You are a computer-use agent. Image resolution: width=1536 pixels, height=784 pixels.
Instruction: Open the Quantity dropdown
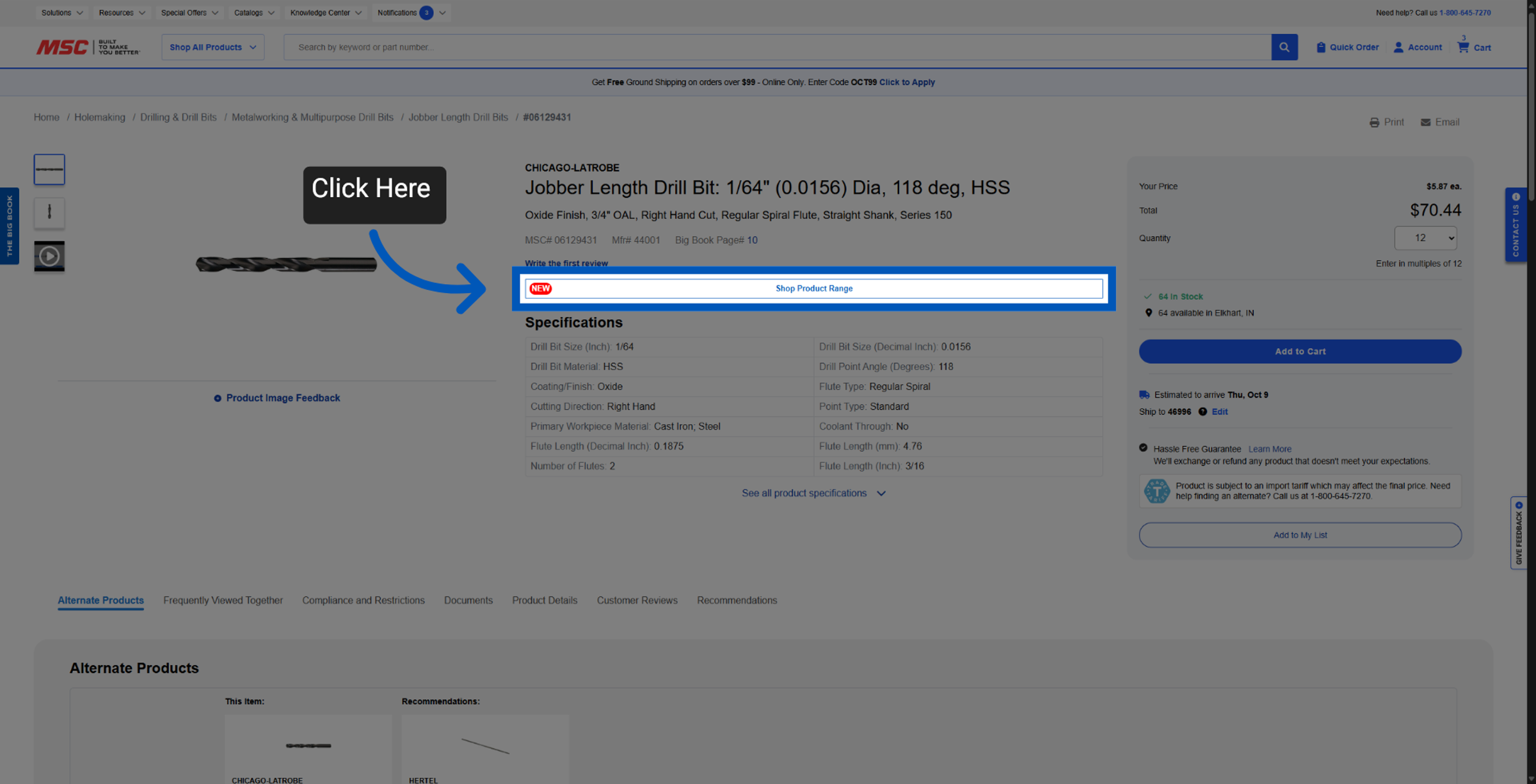(x=1425, y=238)
